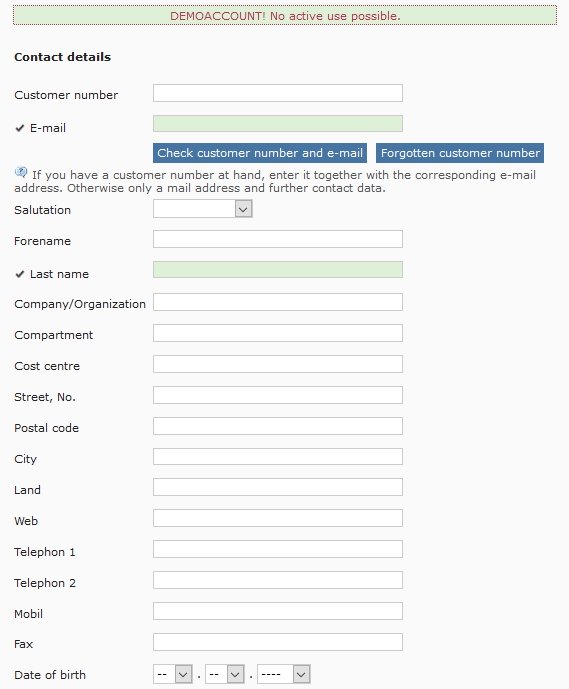Click Check customer number and e-mail button

[x=260, y=153]
